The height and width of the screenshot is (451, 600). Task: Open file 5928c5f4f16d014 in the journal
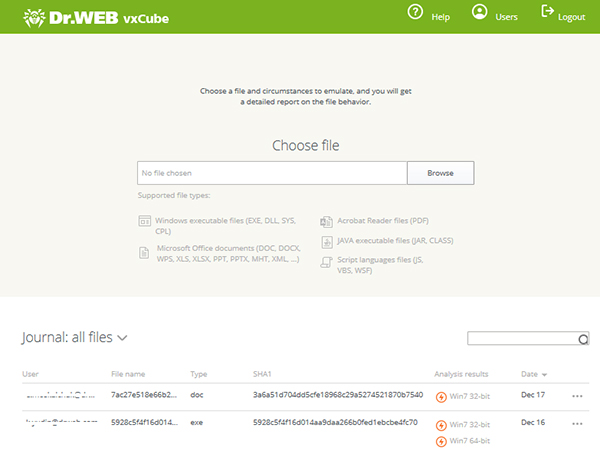[x=144, y=423]
